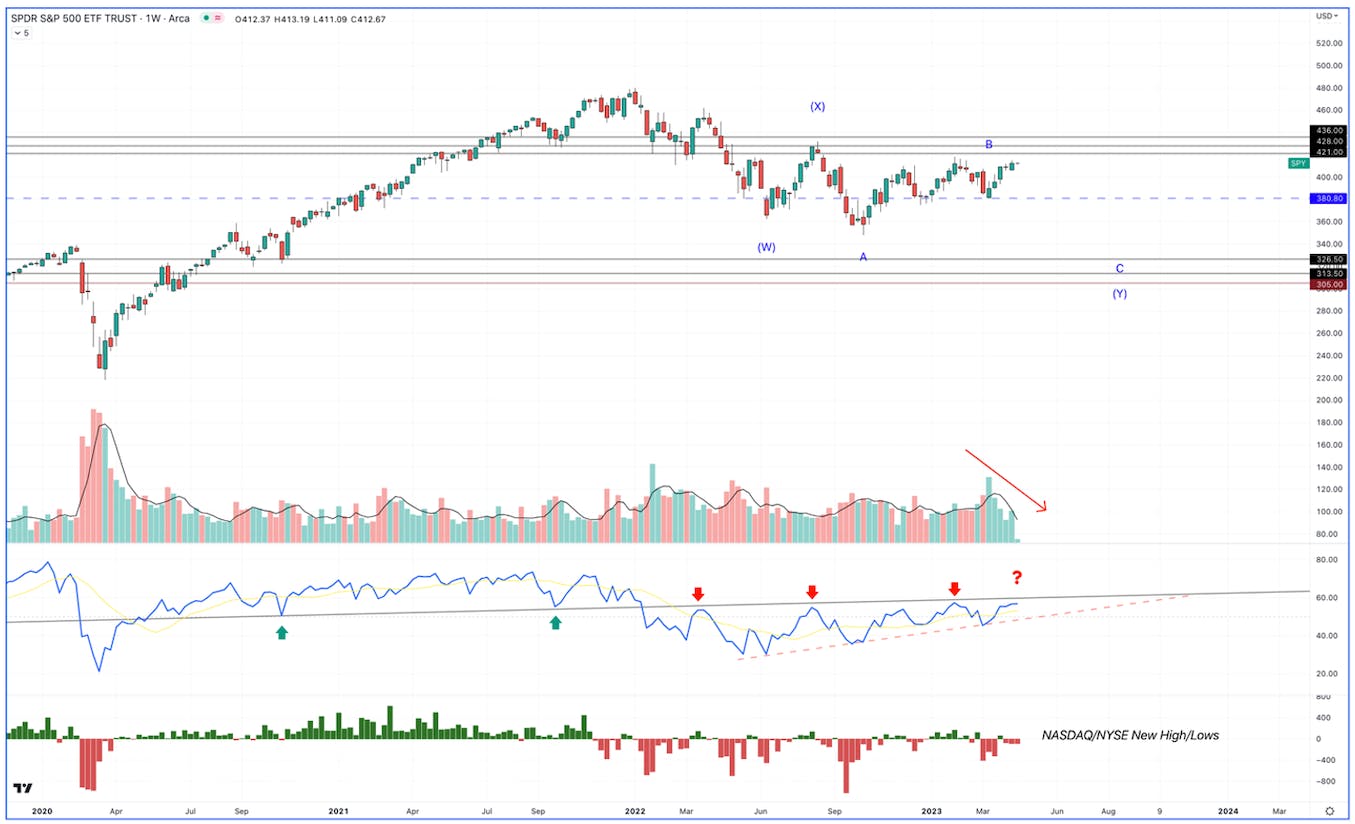
Task: Select the 436.00 horizontal line label
Action: (1331, 131)
